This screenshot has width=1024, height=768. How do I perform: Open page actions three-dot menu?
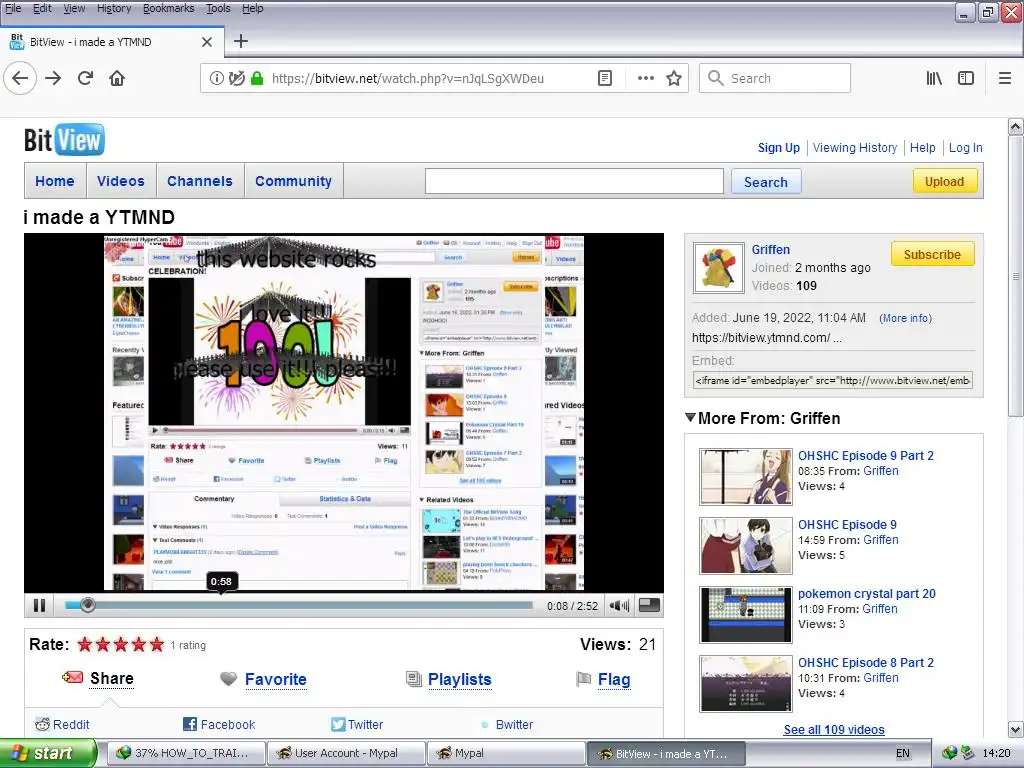pos(646,78)
